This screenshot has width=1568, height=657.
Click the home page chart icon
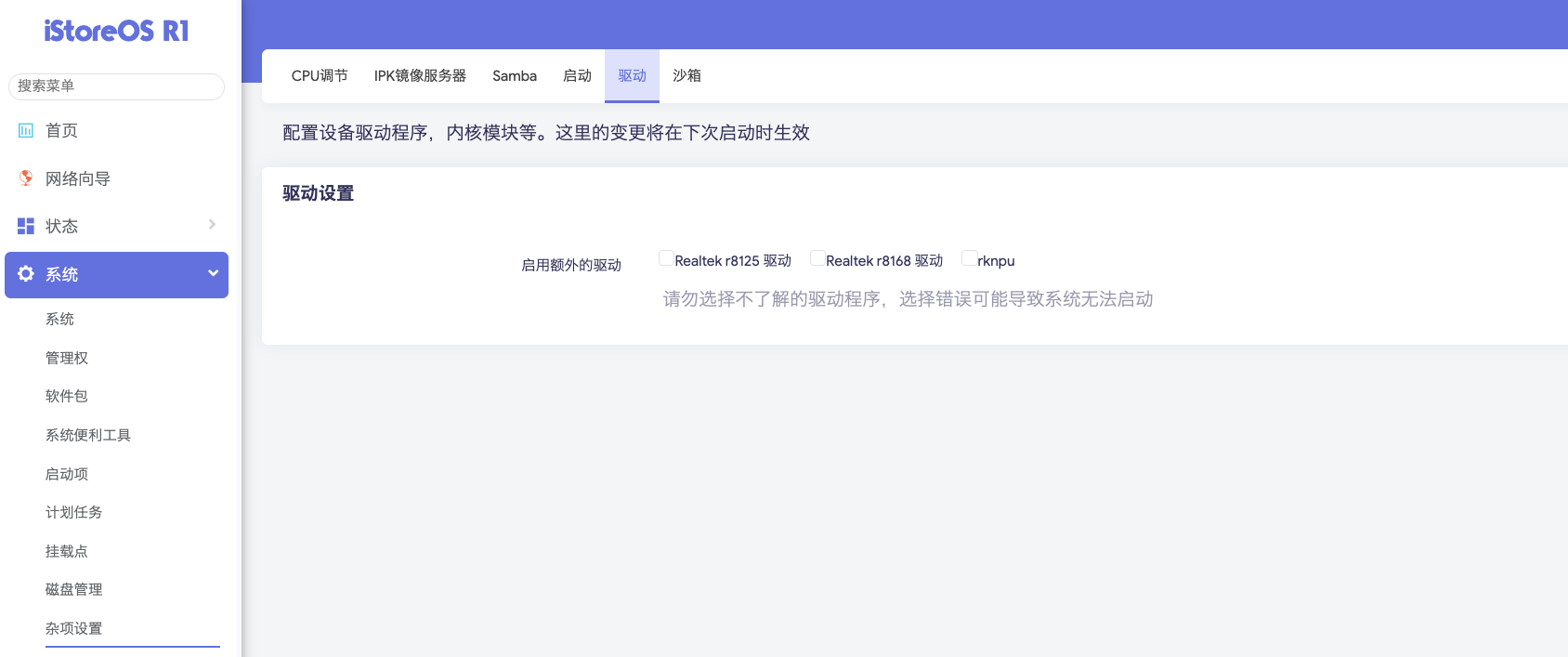click(x=26, y=131)
